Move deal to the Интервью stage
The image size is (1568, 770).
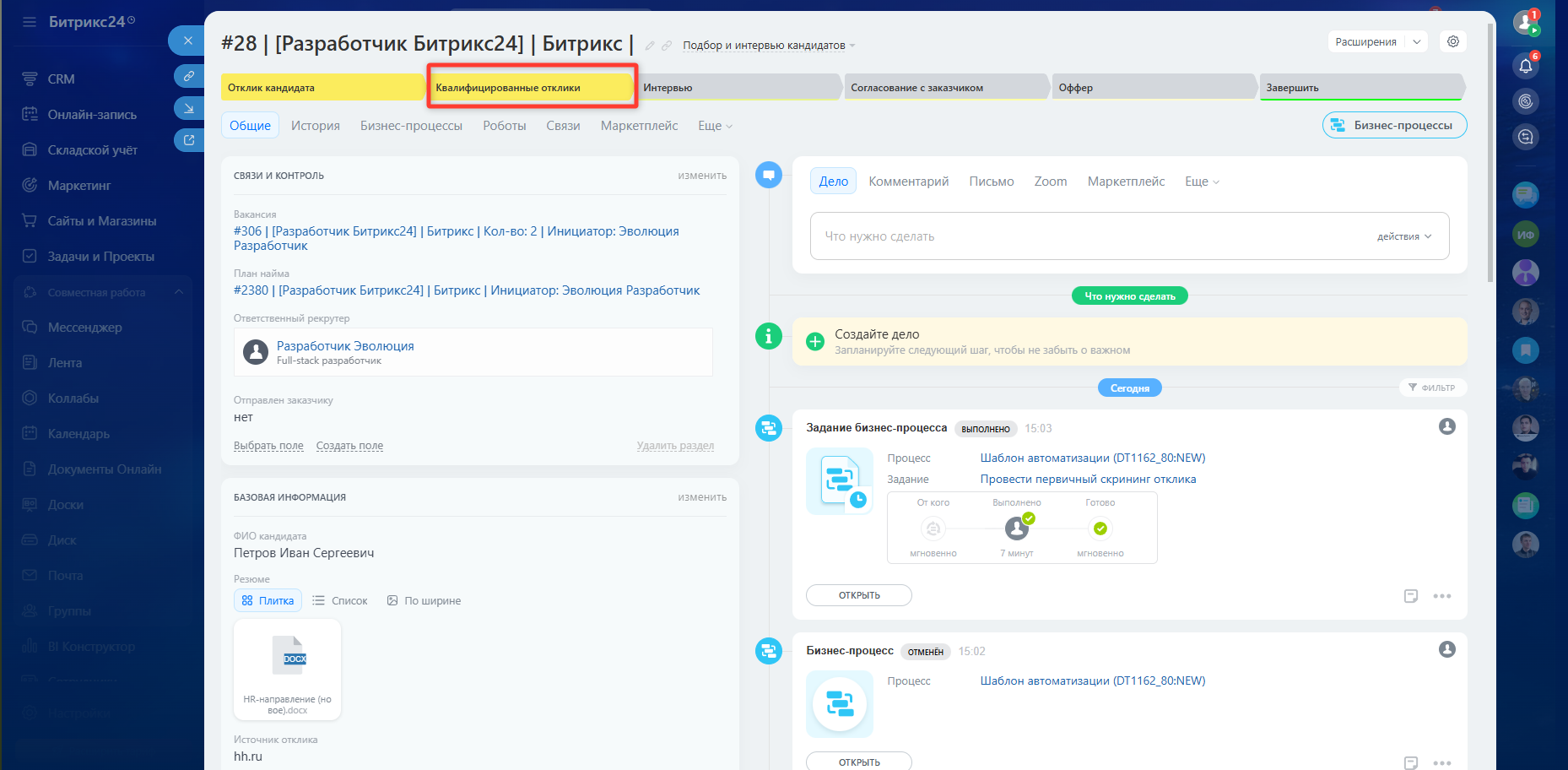coord(738,87)
